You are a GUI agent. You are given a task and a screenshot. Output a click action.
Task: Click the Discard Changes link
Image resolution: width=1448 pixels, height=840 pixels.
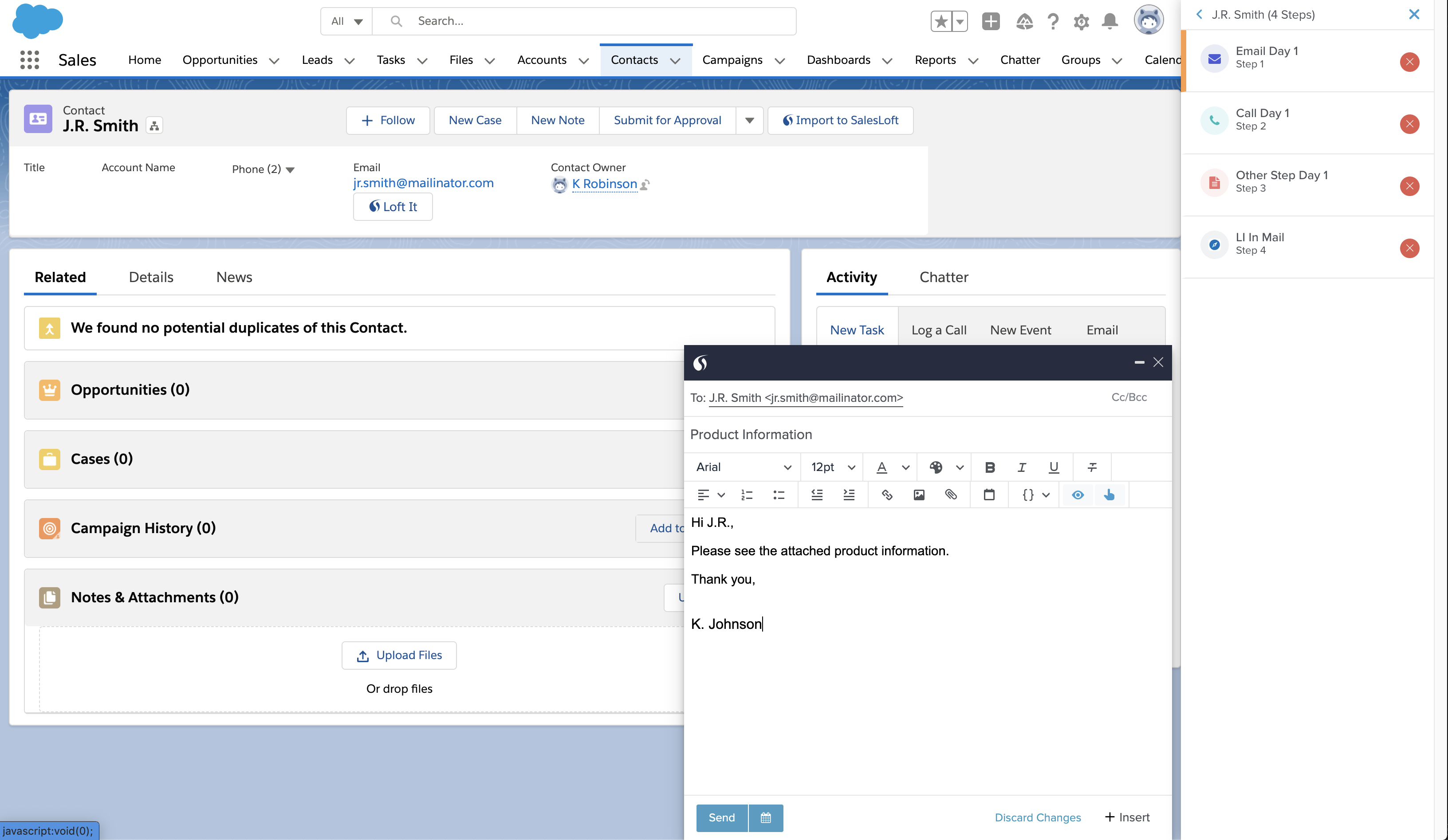1037,817
